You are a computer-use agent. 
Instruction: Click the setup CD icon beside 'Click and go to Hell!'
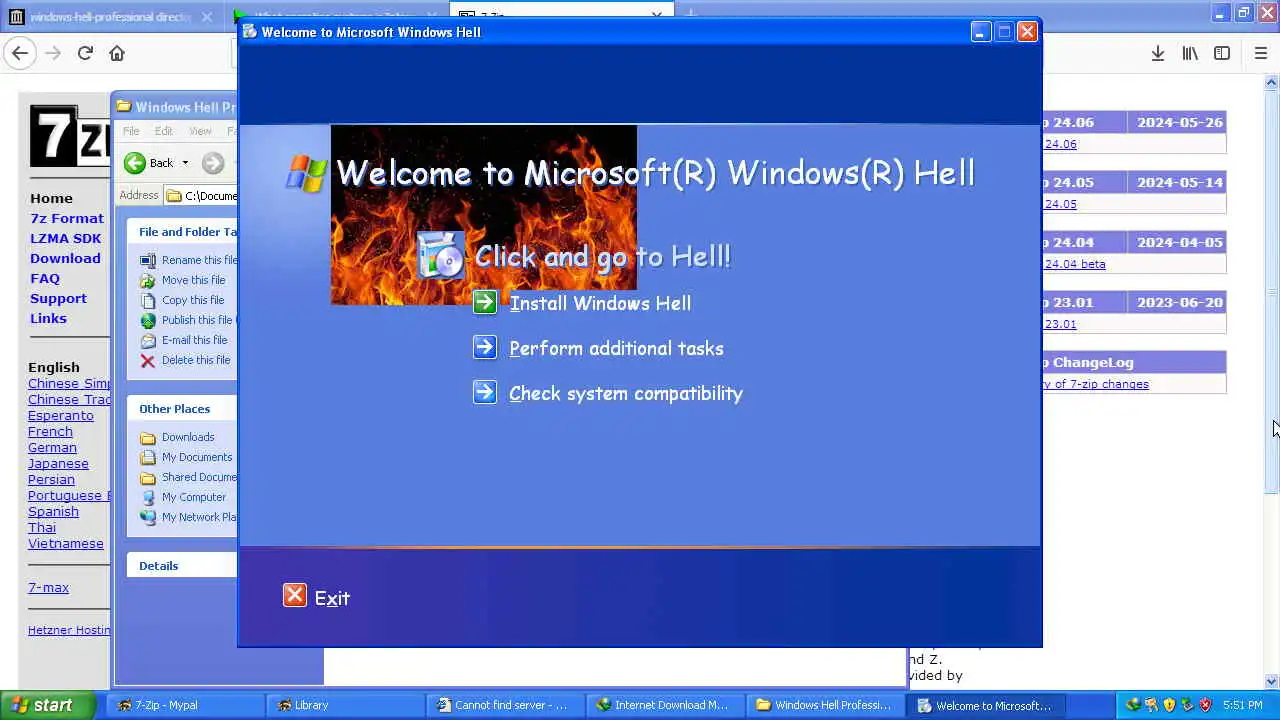tap(441, 255)
